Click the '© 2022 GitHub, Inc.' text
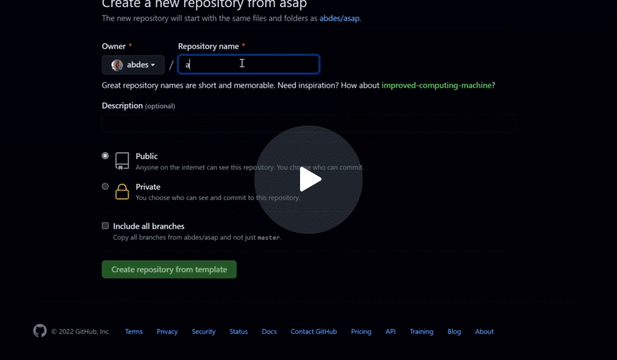617x360 pixels. 80,332
